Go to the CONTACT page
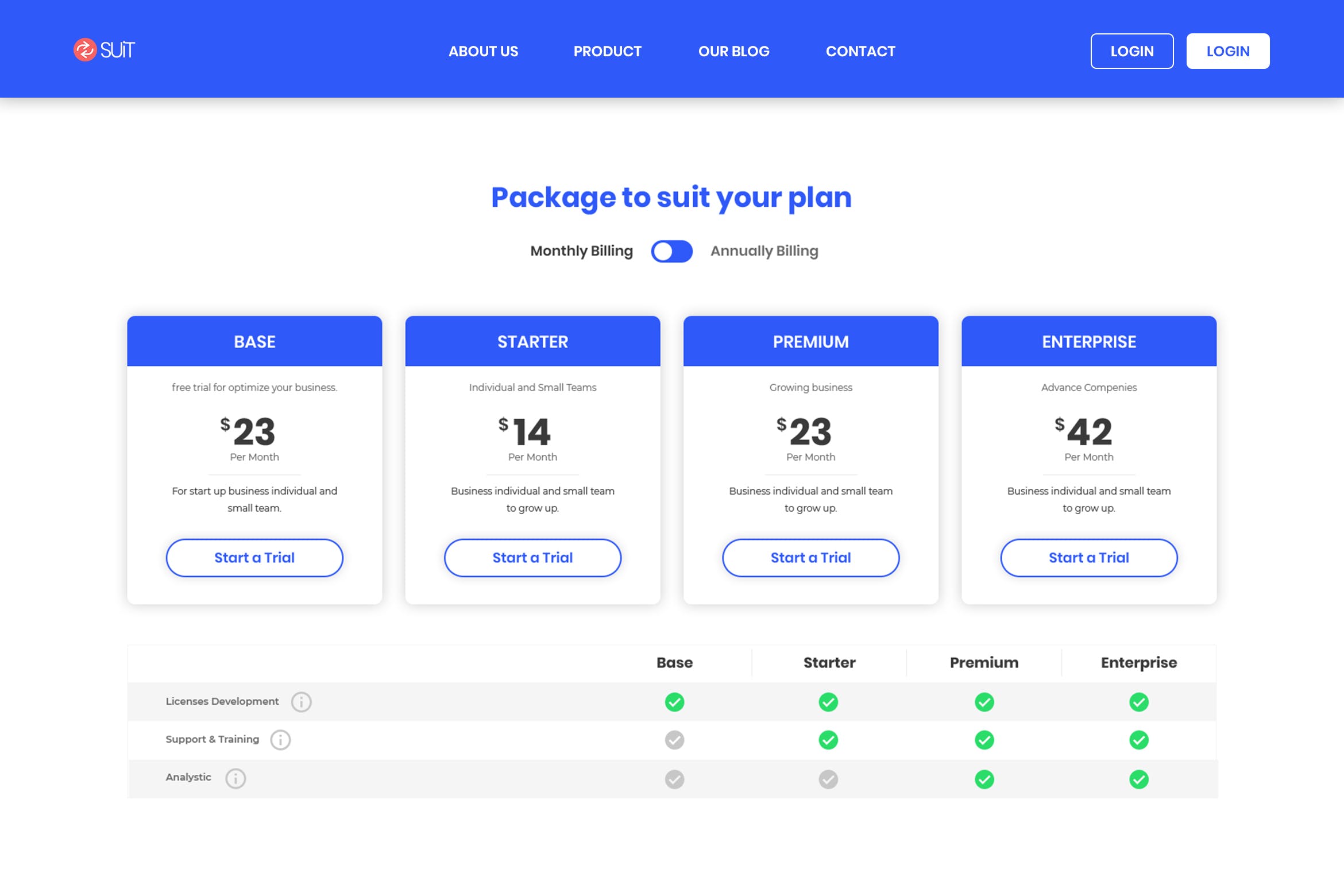This screenshot has width=1344, height=896. 860,51
